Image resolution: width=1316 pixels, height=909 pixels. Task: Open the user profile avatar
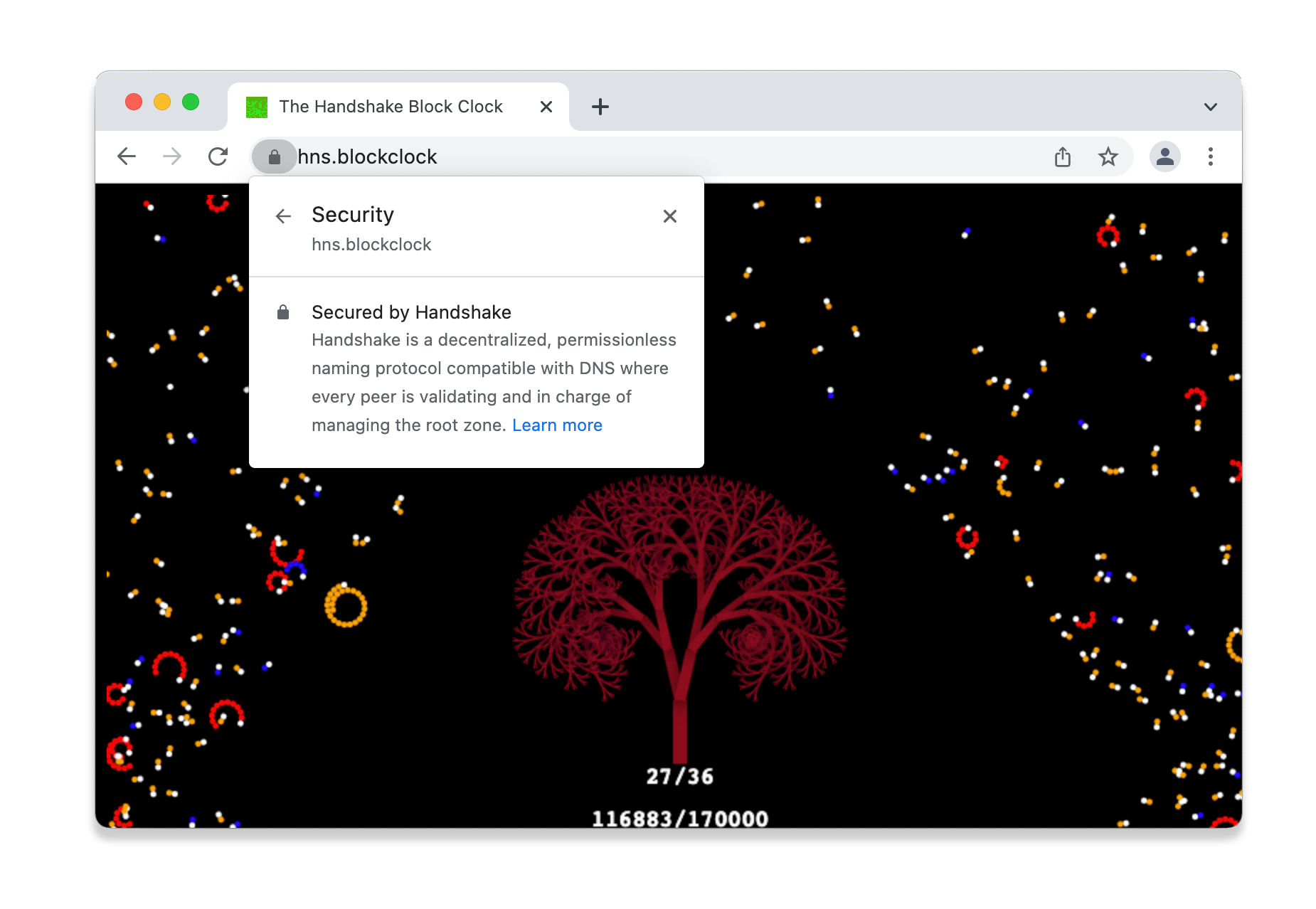(x=1164, y=156)
